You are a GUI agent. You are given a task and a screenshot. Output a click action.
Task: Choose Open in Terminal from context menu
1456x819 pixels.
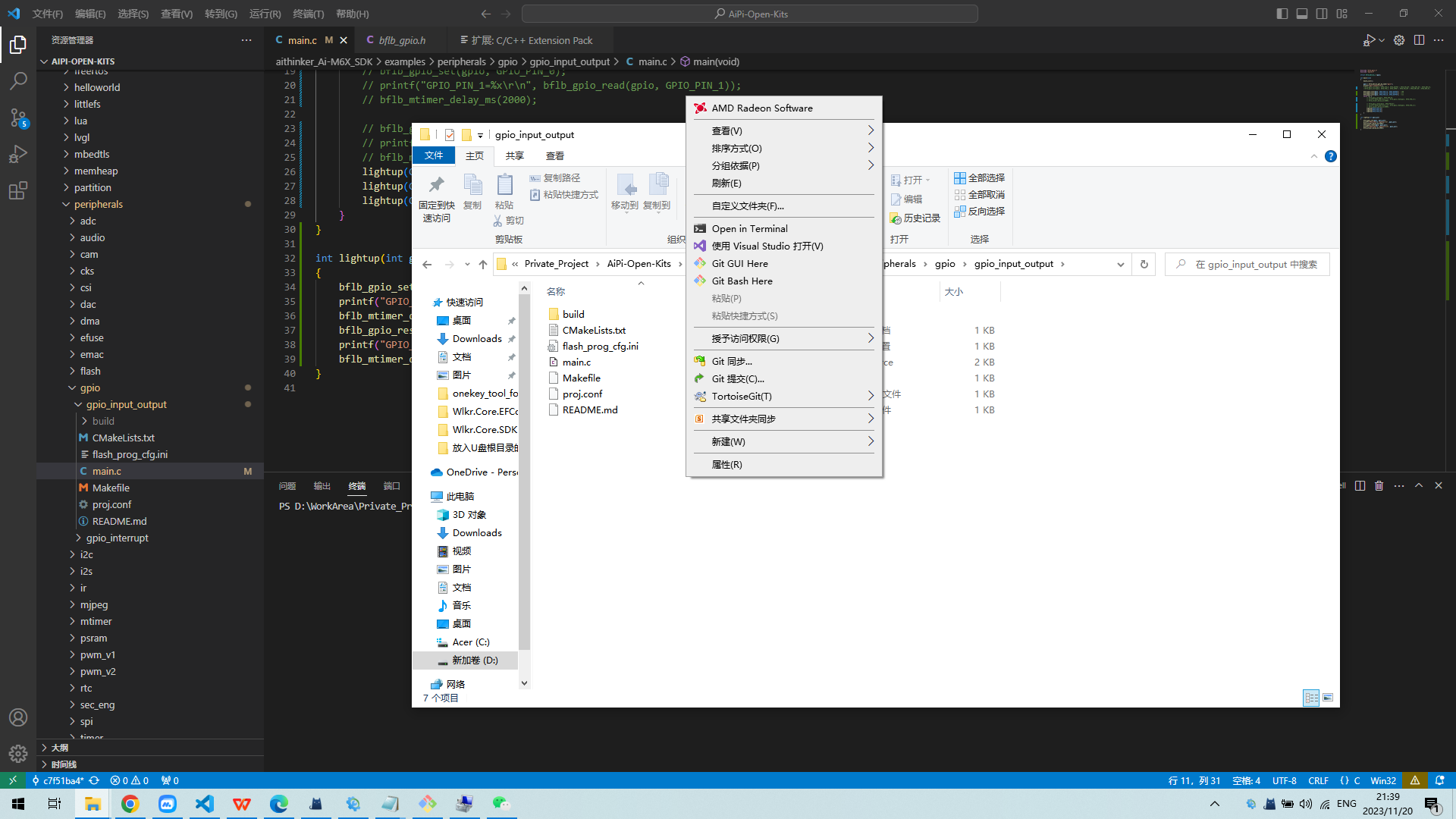pos(783,229)
